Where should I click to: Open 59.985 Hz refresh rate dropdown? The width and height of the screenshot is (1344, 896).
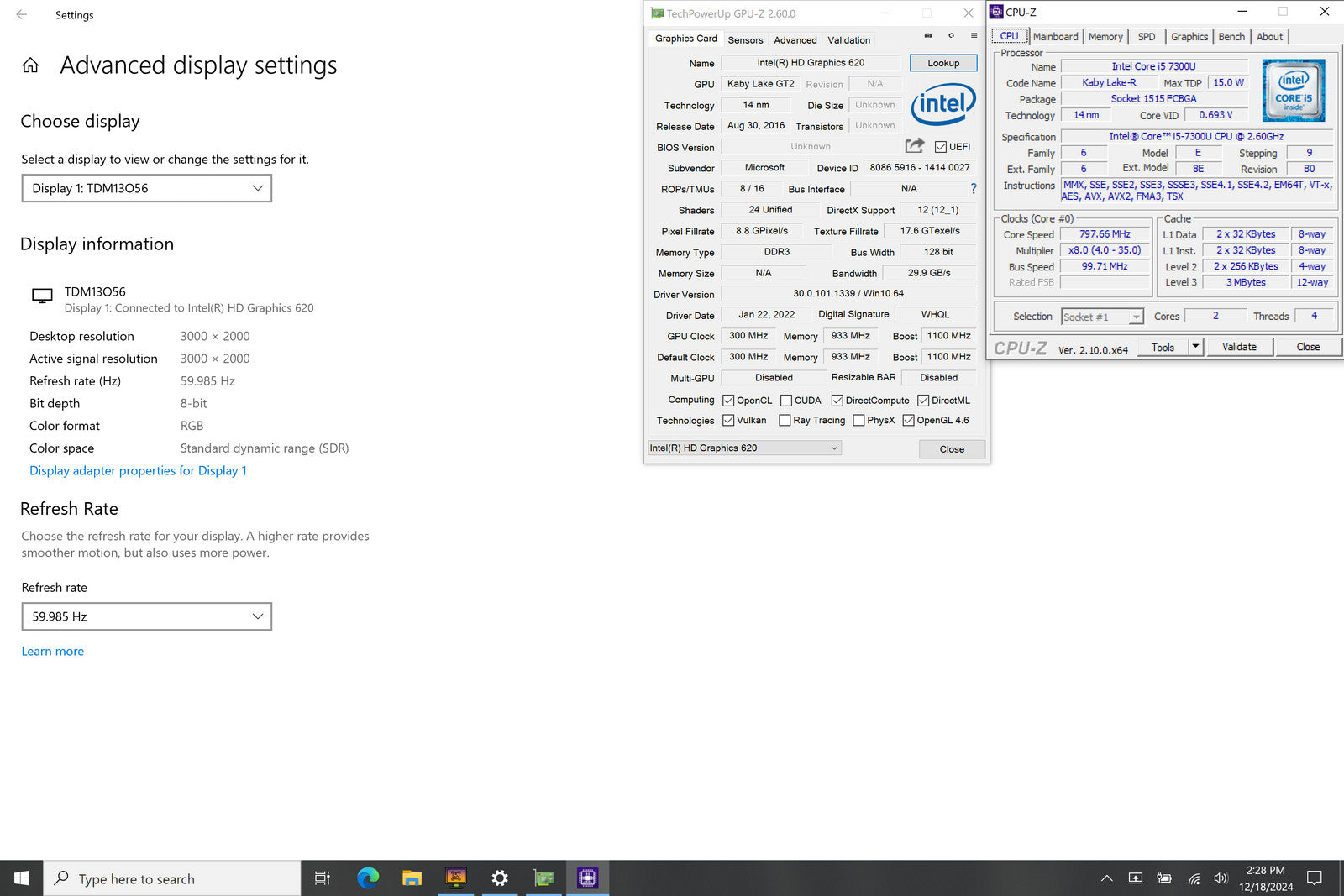click(147, 616)
